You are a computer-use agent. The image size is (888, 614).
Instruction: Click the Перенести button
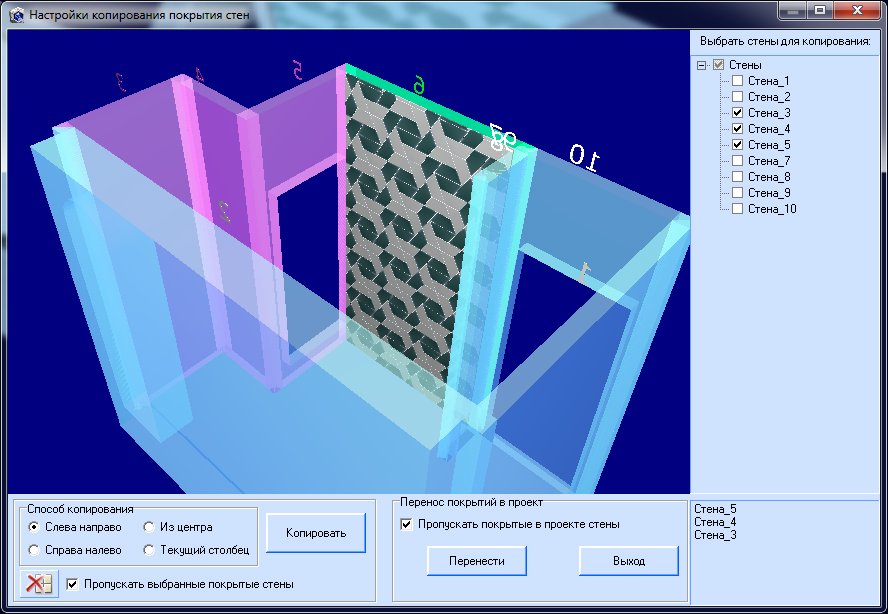(x=477, y=561)
